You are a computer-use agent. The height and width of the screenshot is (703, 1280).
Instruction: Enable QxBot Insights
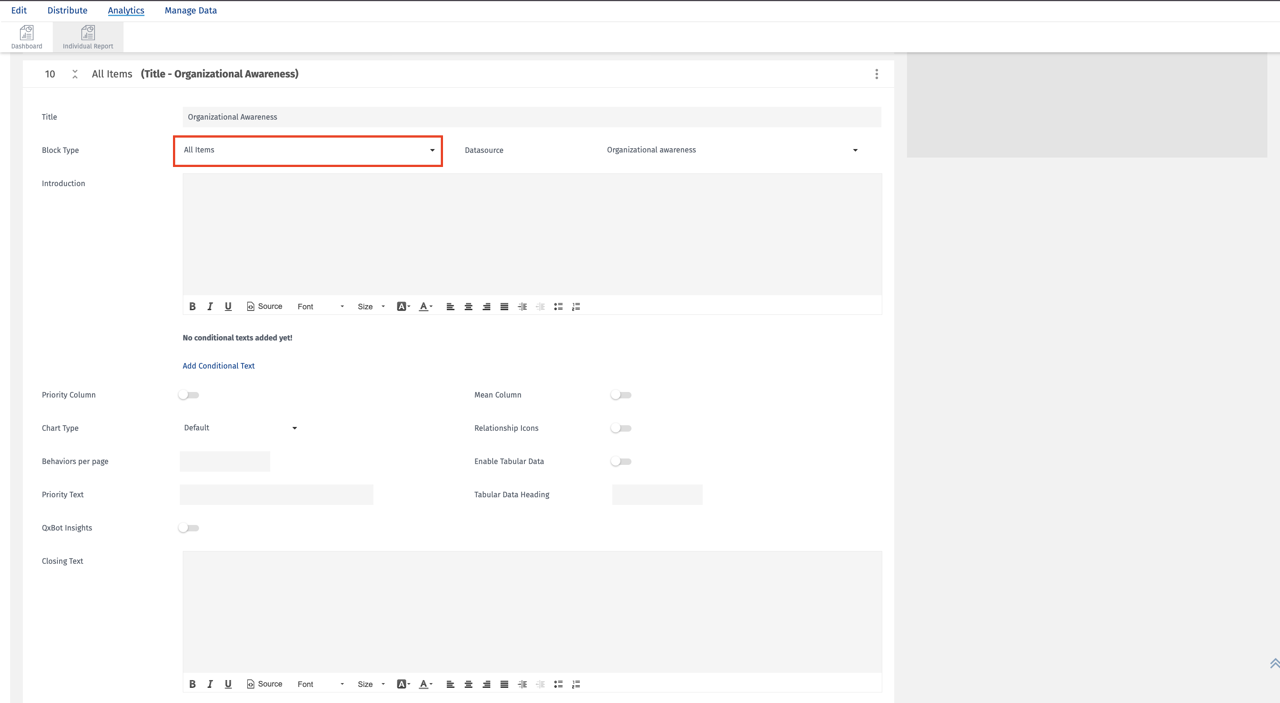coord(188,527)
